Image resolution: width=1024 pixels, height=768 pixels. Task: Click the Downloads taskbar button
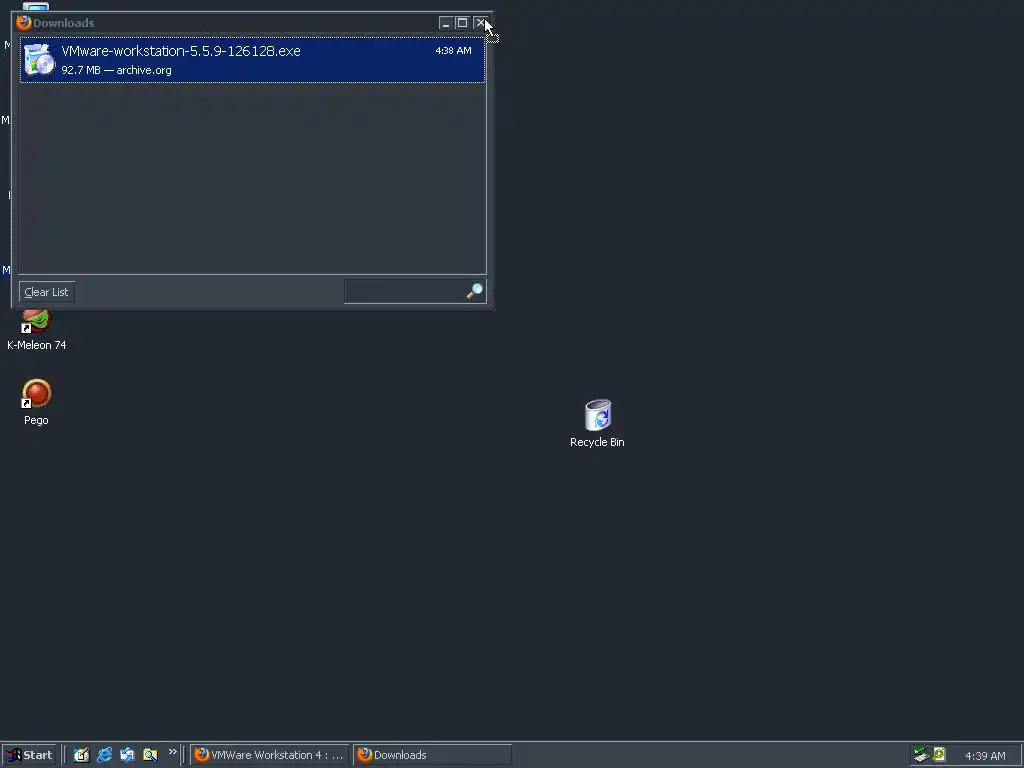[432, 755]
